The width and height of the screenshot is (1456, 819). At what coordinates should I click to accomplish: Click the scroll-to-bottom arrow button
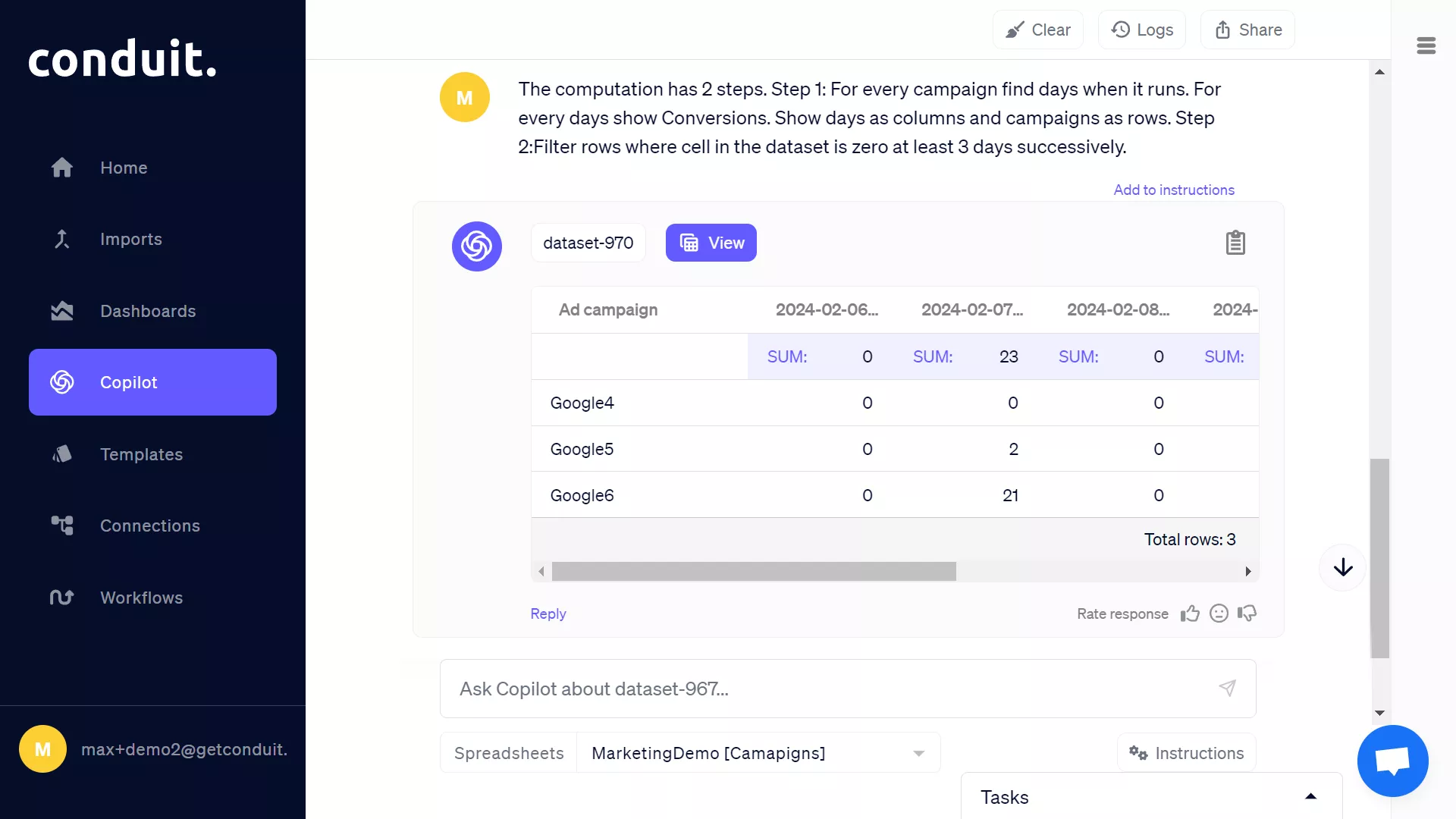click(1342, 567)
